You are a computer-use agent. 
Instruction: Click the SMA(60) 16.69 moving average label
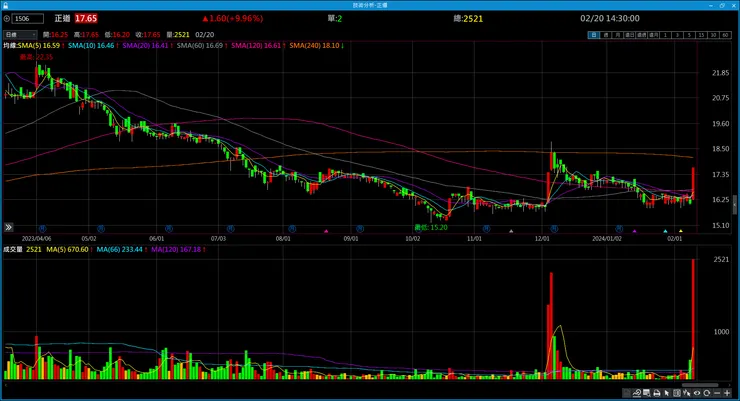(x=202, y=46)
